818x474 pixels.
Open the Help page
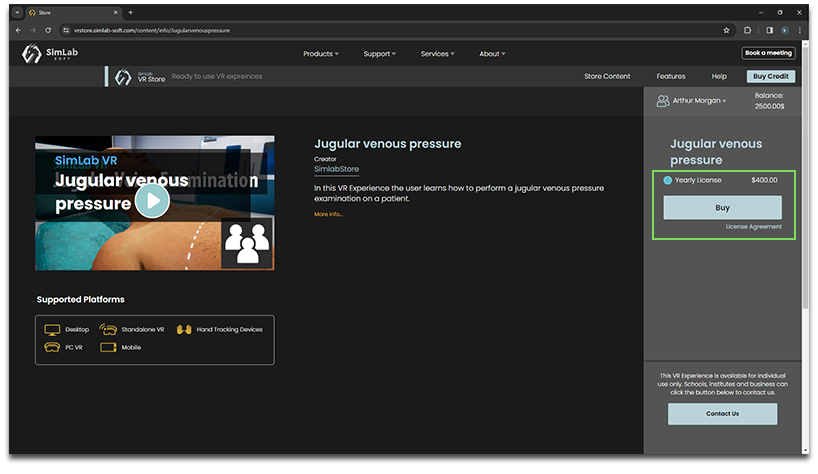tap(719, 76)
